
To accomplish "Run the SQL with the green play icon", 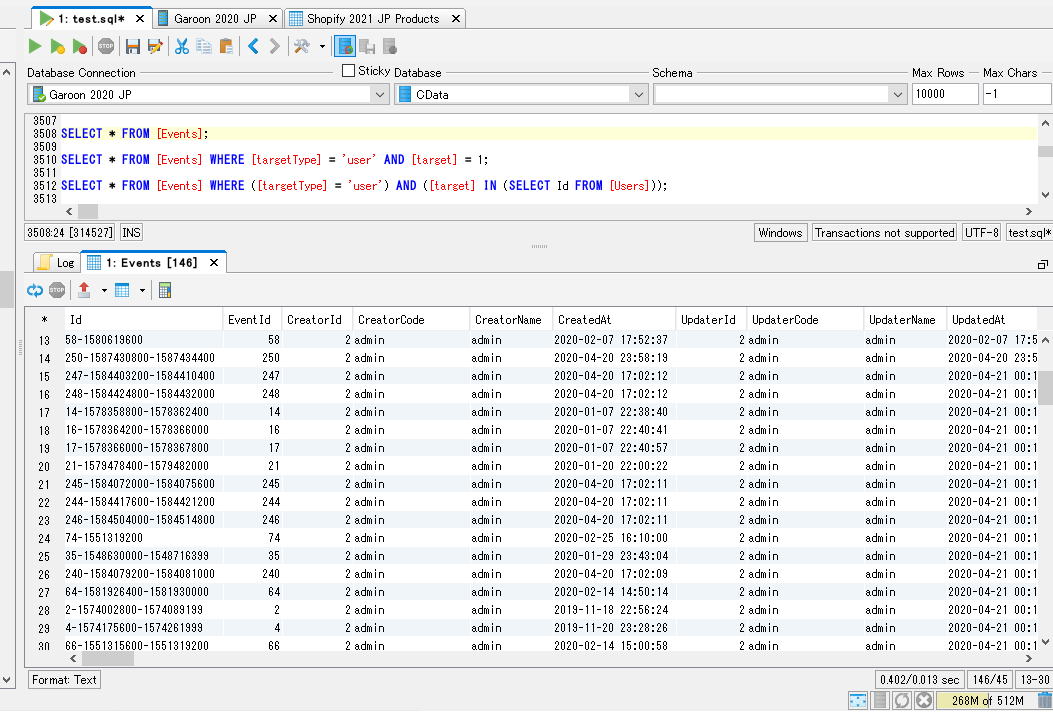I will pos(35,46).
